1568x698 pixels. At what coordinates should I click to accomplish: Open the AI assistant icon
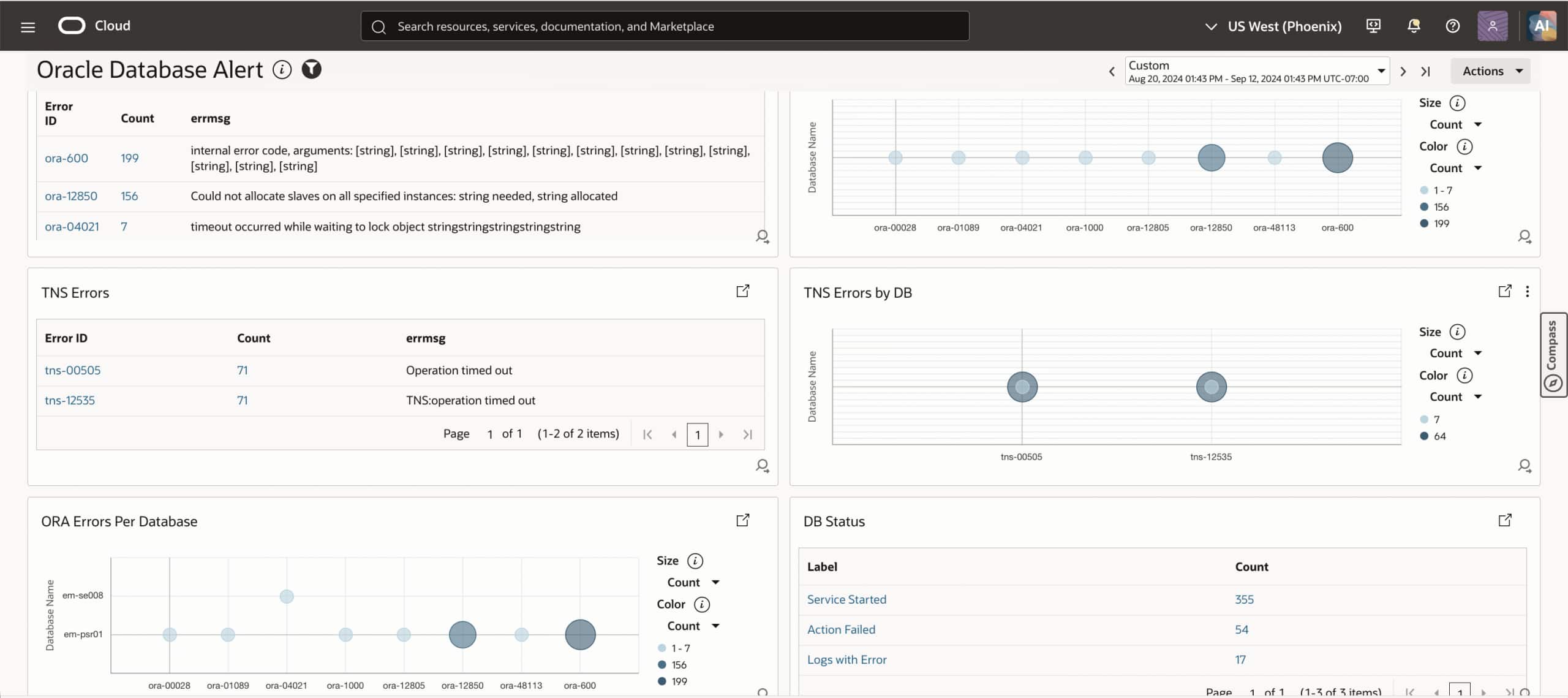1542,26
